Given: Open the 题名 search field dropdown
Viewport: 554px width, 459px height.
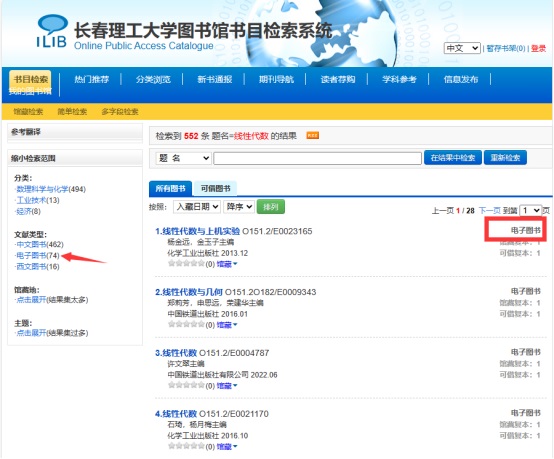Looking at the screenshot, I should tap(183, 158).
